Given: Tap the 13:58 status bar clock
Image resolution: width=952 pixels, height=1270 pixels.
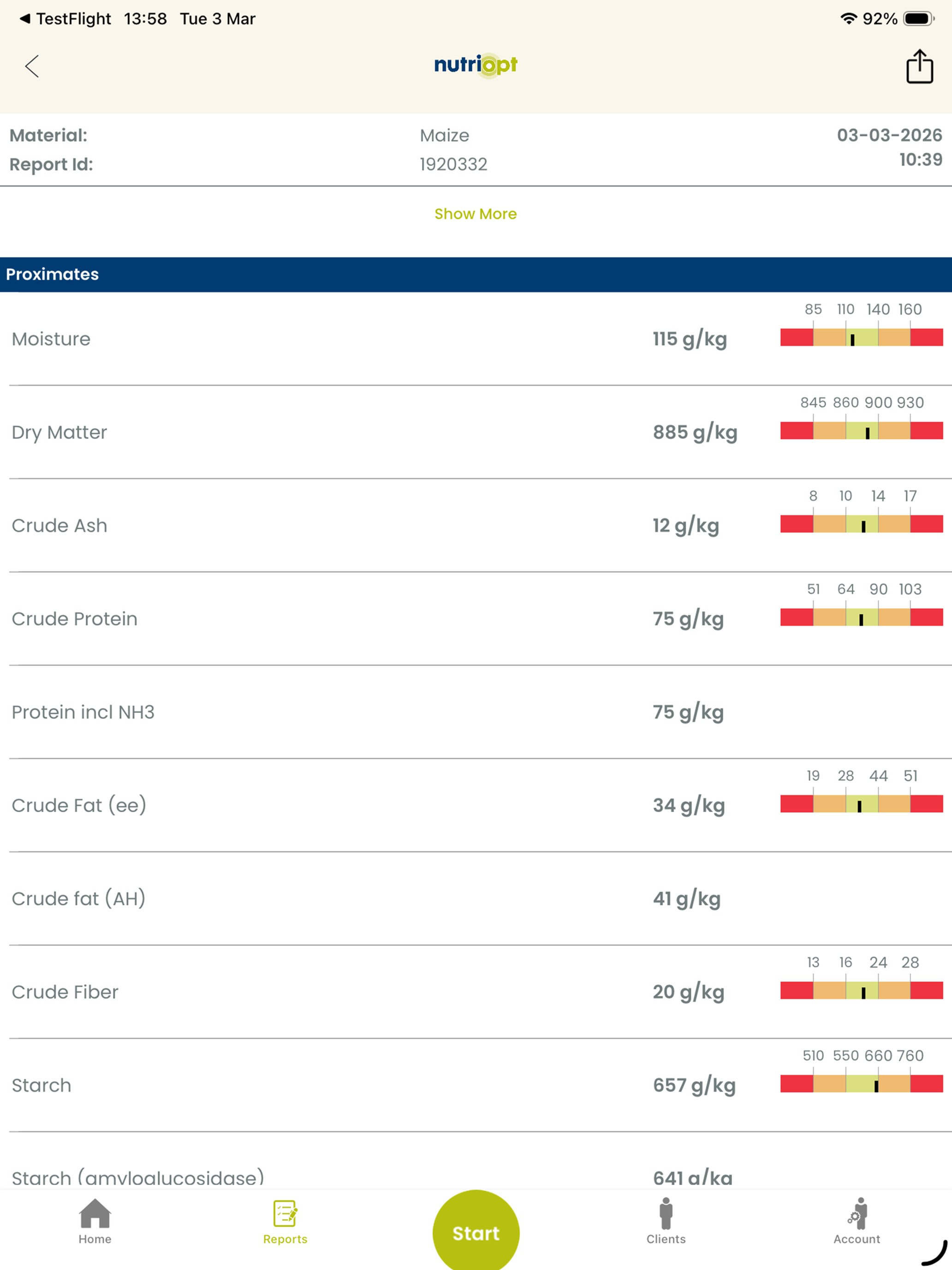Looking at the screenshot, I should [145, 19].
